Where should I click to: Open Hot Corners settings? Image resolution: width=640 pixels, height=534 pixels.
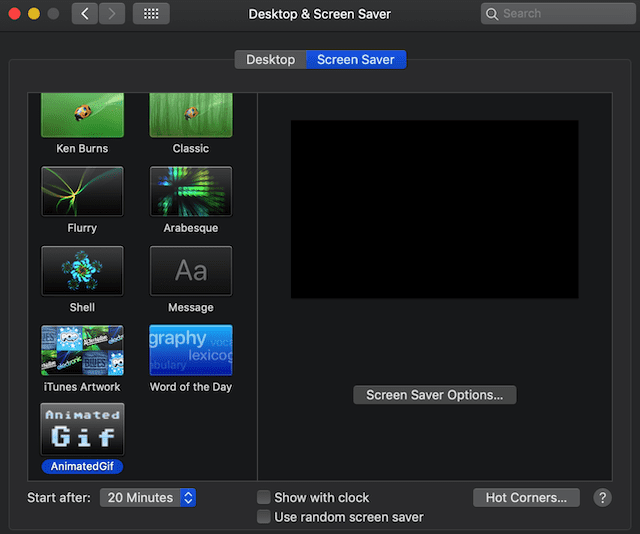[x=526, y=497]
